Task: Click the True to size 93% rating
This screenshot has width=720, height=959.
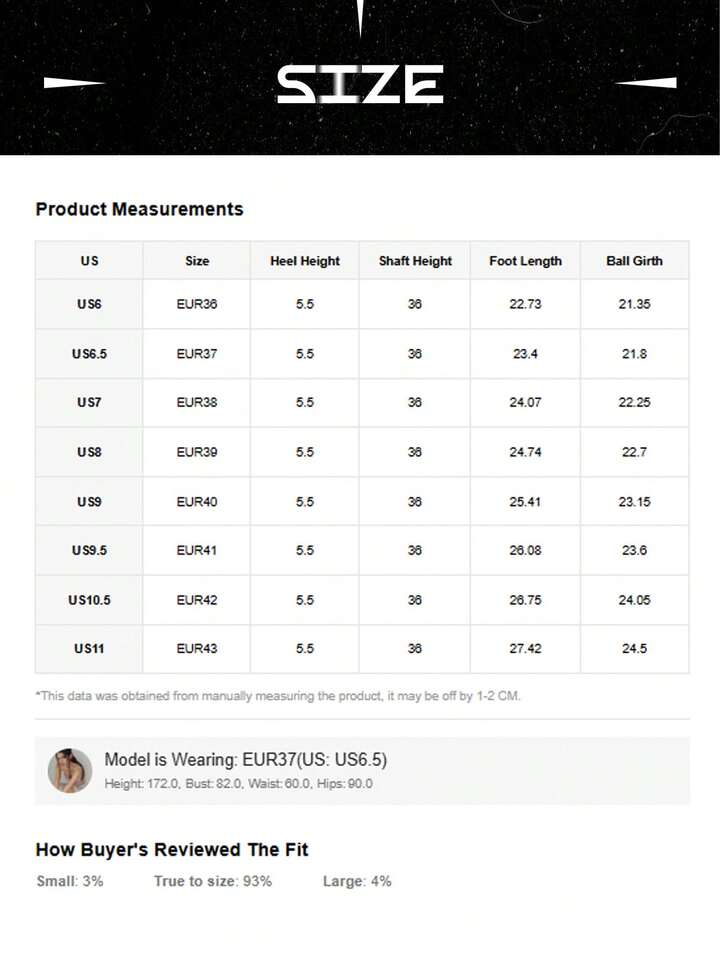Action: coord(212,881)
